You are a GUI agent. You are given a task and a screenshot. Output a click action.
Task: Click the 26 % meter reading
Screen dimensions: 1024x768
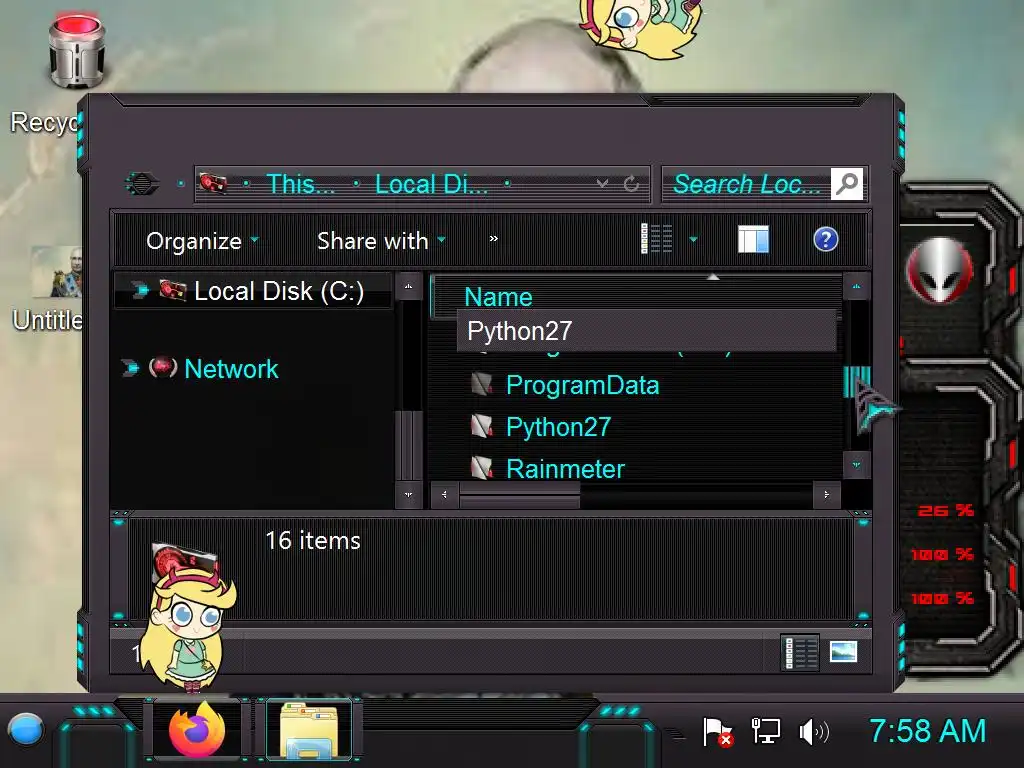tap(946, 510)
